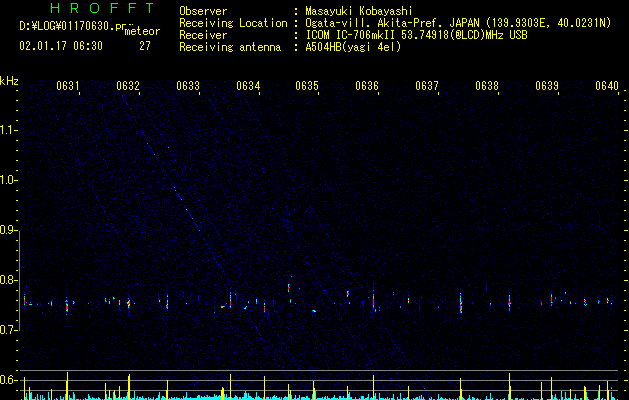Screen dimensions: 629x400
Task: Click the 0636 time marker
Action: tap(367, 86)
